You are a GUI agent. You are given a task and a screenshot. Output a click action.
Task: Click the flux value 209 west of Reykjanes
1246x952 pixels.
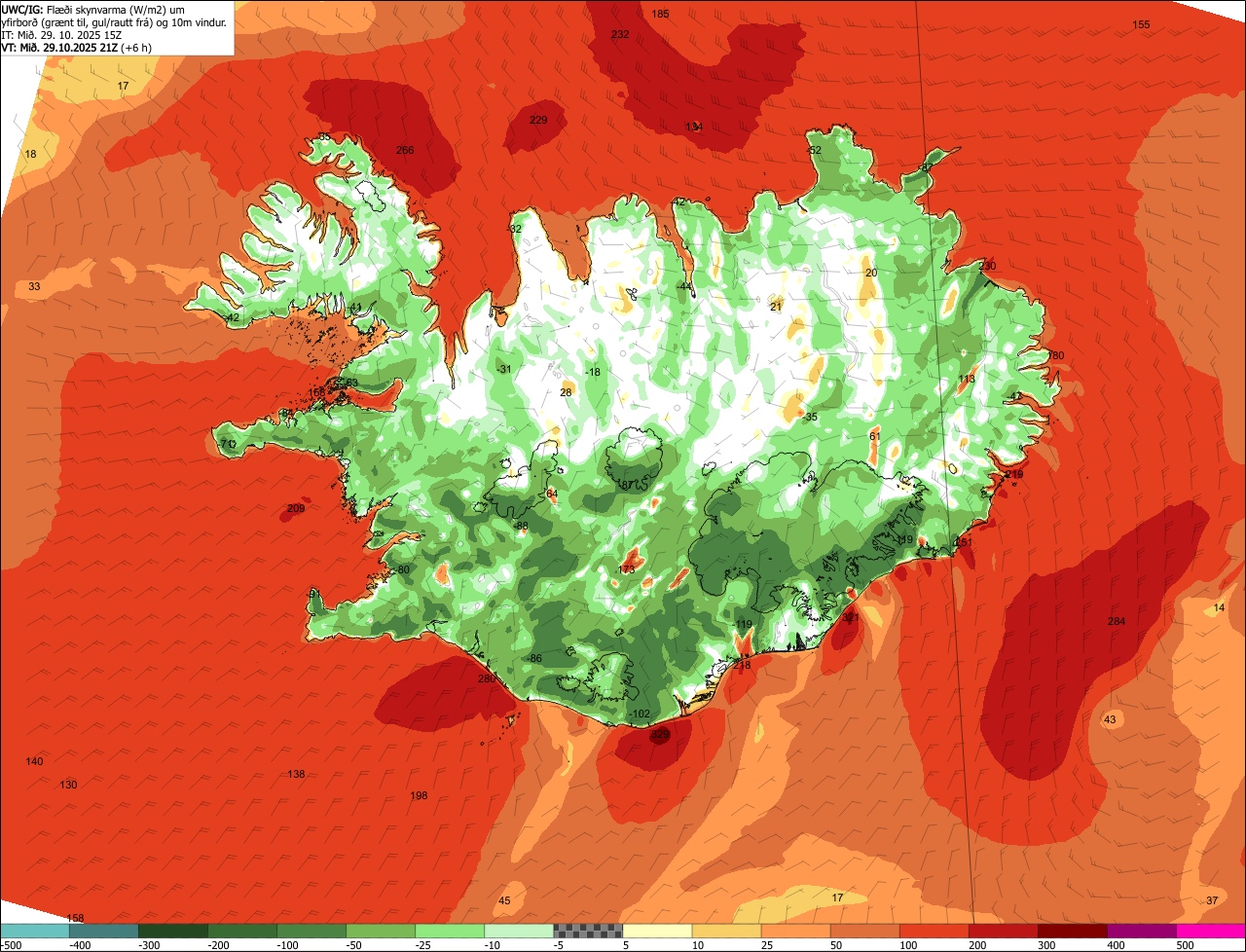point(296,508)
